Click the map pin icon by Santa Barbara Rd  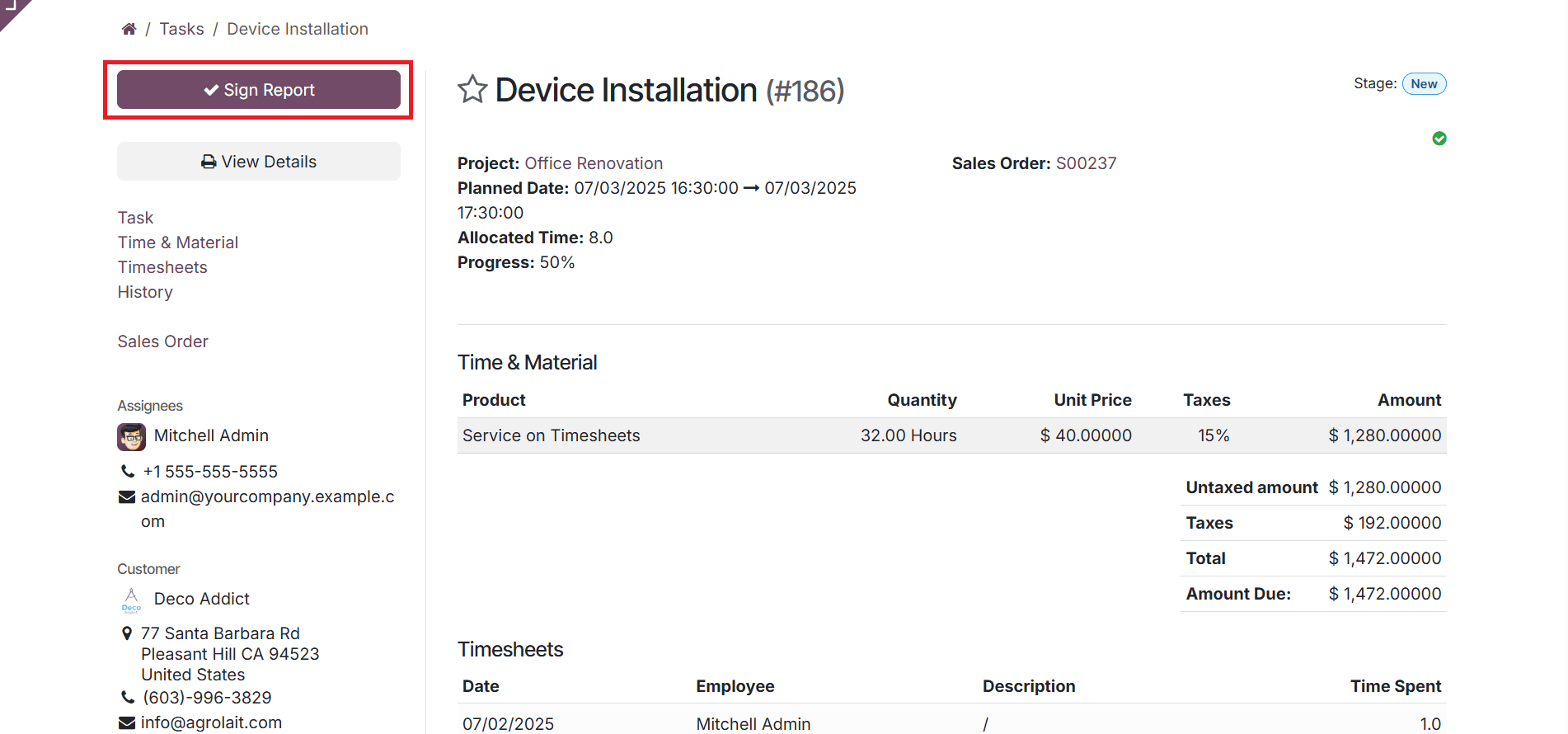[x=127, y=633]
